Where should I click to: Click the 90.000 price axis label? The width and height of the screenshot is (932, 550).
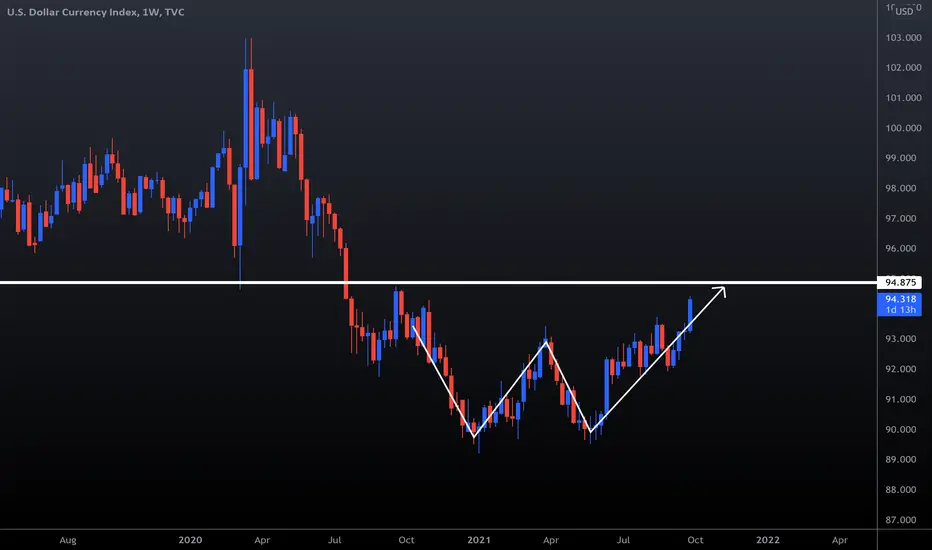click(900, 429)
